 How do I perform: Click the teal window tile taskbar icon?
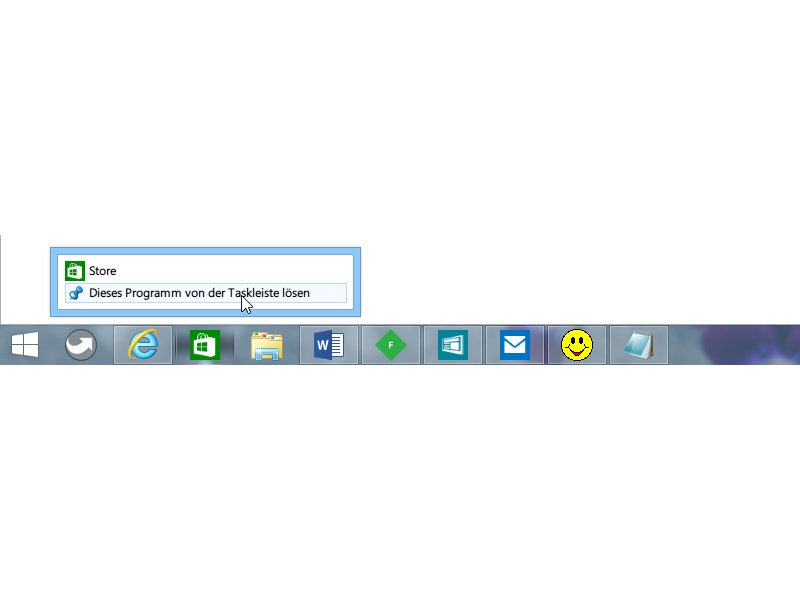pyautogui.click(x=453, y=345)
